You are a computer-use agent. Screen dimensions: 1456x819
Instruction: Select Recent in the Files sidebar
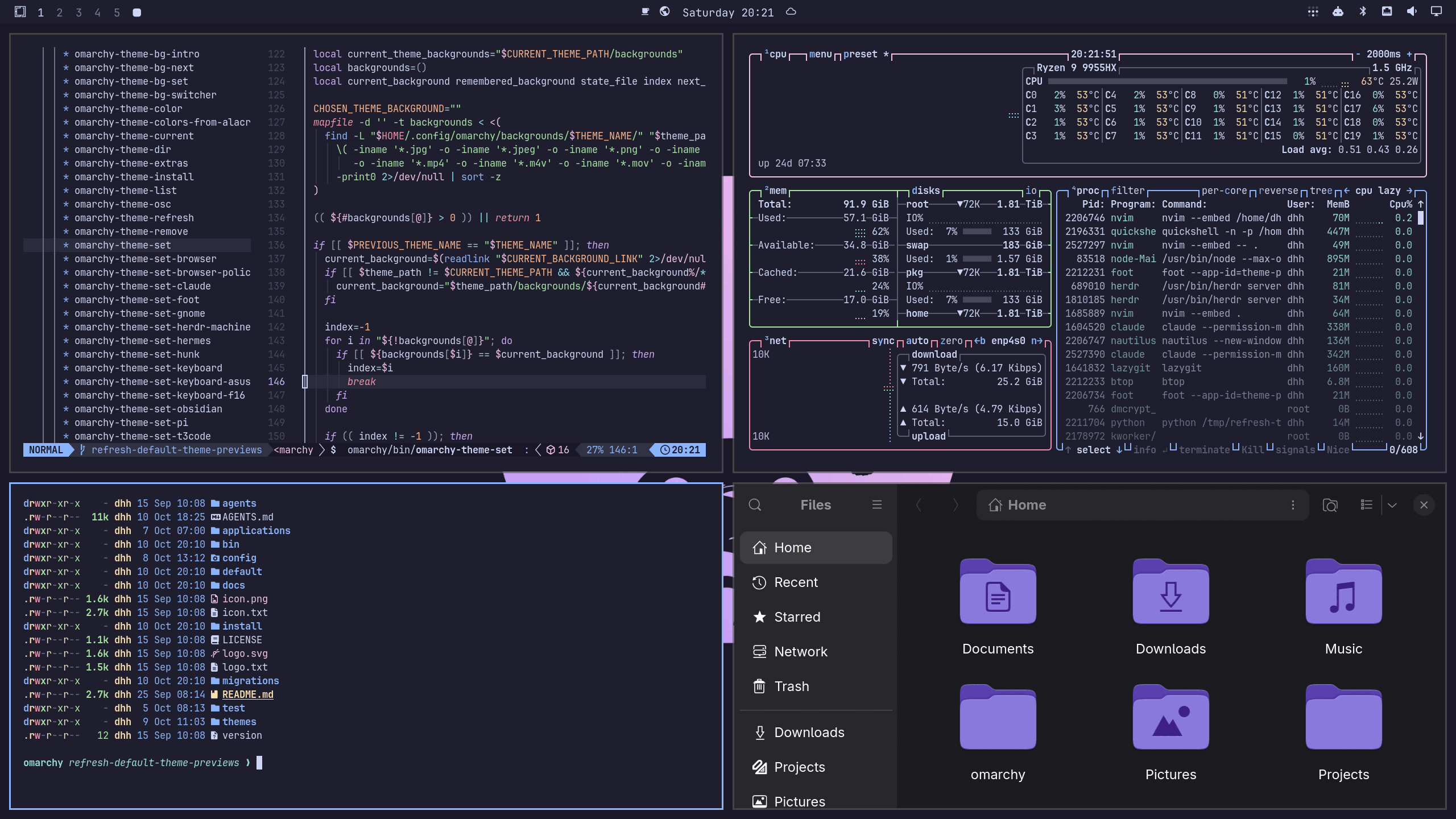coord(816,582)
